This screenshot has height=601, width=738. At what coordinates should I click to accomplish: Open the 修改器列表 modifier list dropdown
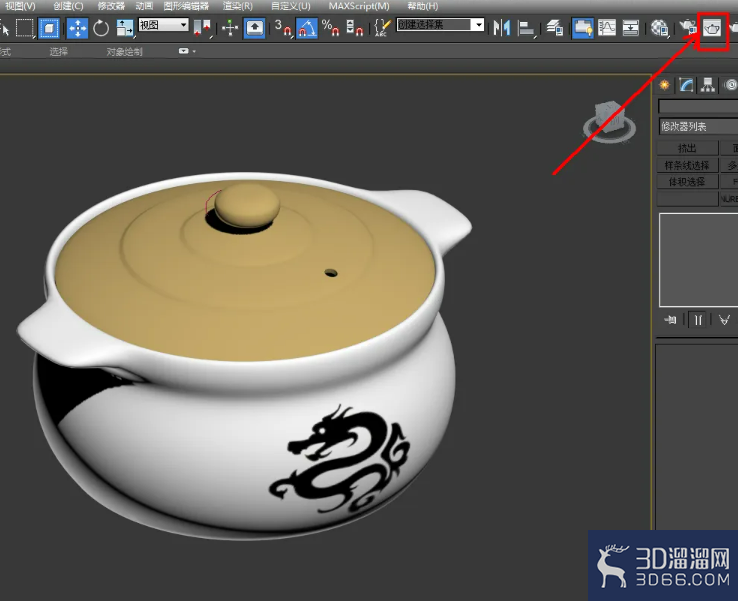tap(698, 127)
